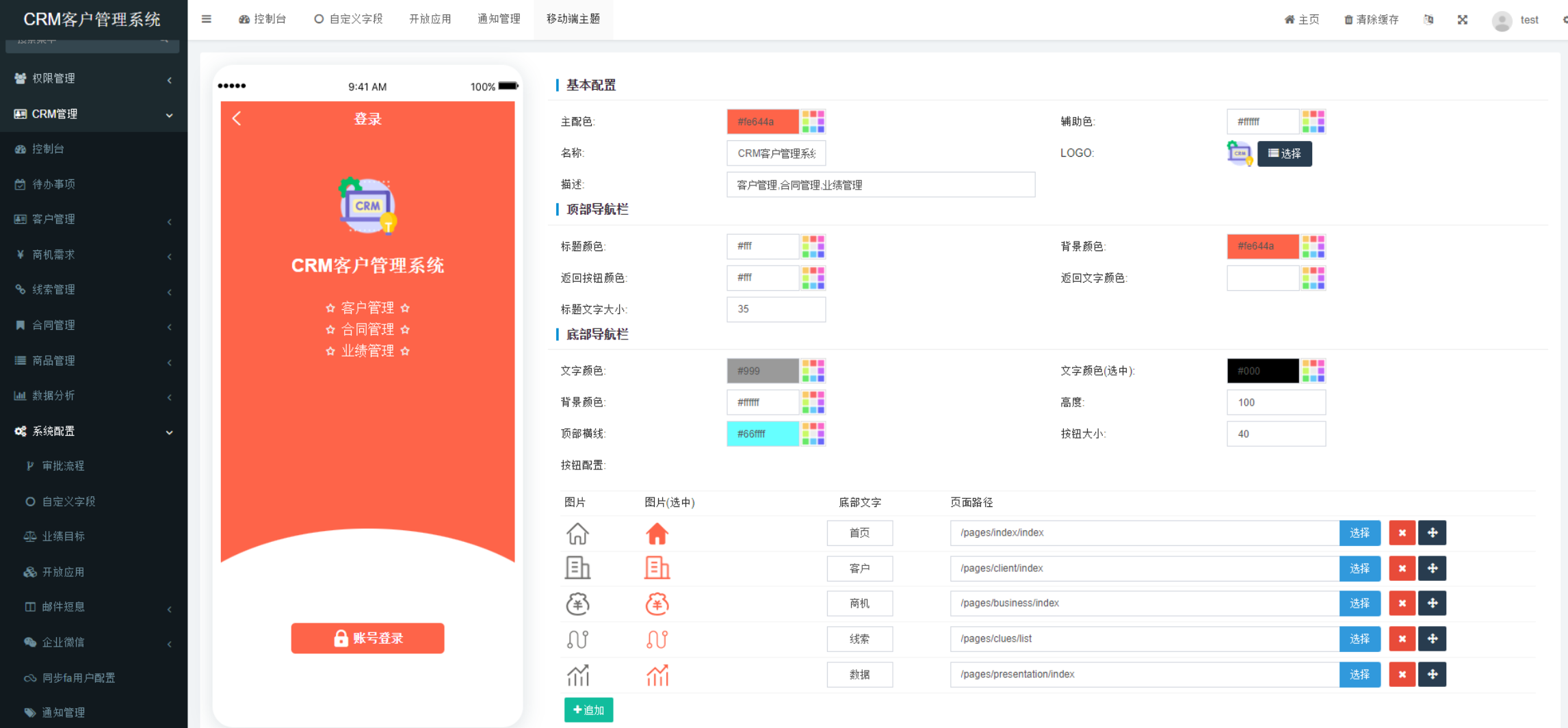Click the selected home icon image
This screenshot has width=1568, height=728.
[657, 534]
